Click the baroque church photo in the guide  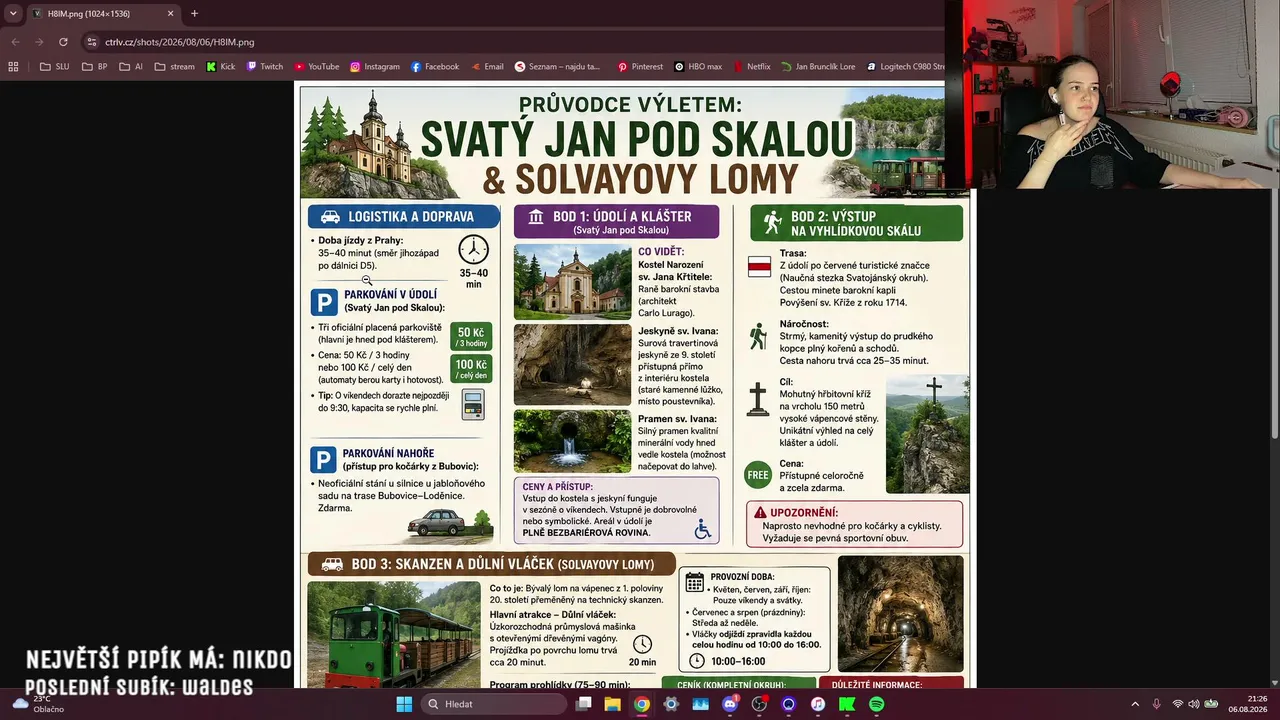[573, 282]
